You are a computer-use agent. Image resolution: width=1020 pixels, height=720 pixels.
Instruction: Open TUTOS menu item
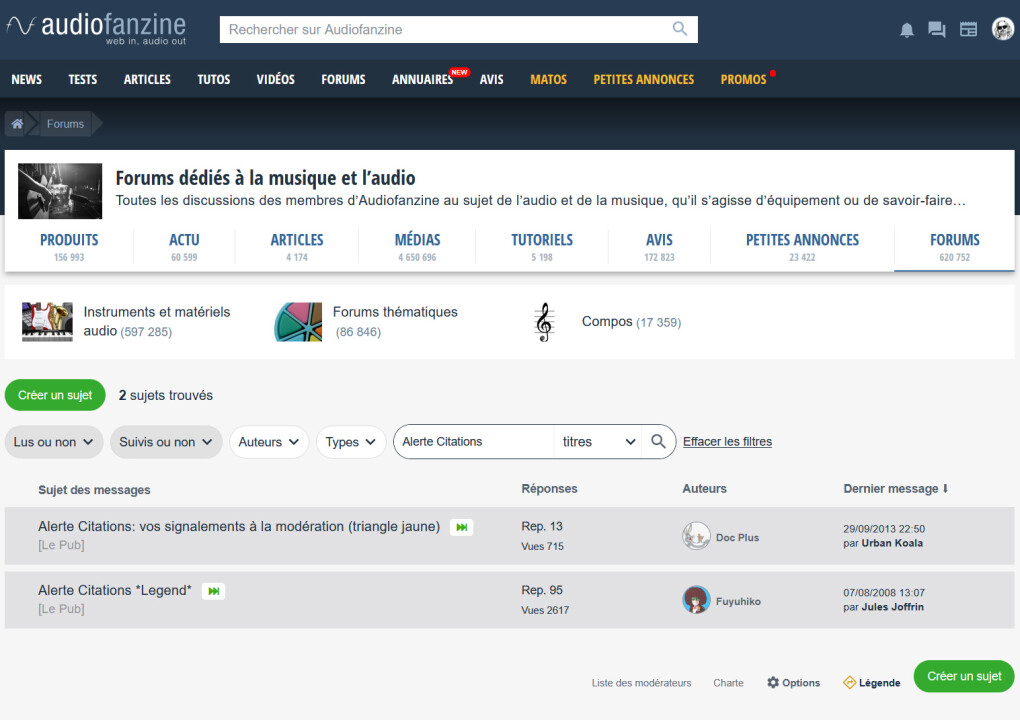point(214,79)
